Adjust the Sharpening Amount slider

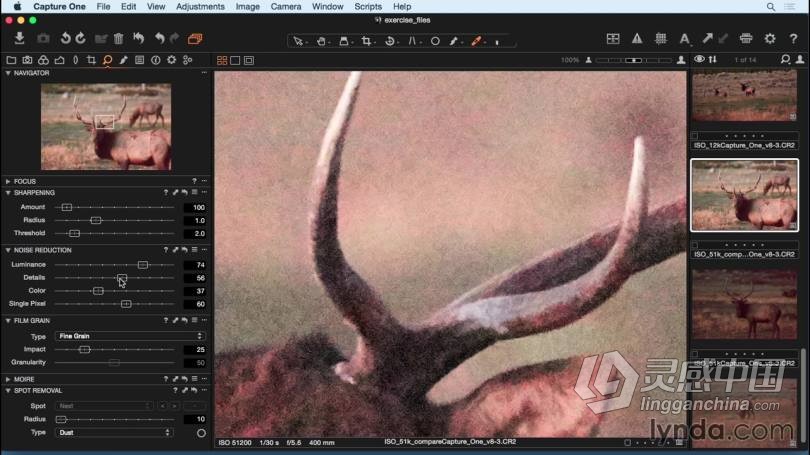(67, 208)
